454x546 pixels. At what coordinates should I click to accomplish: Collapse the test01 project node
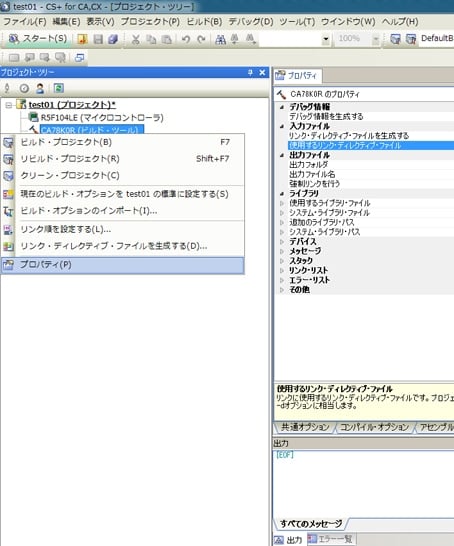9,105
